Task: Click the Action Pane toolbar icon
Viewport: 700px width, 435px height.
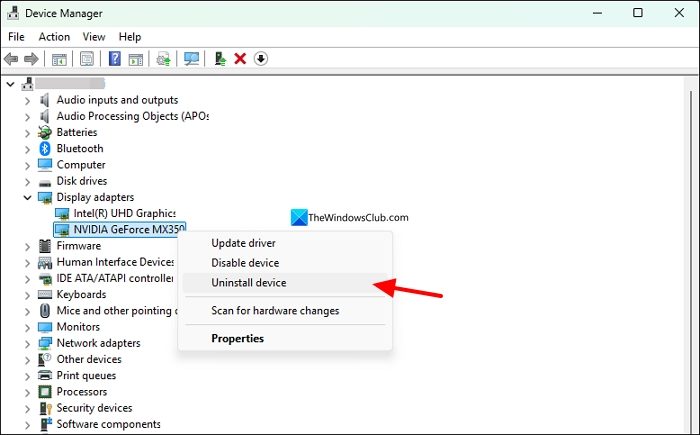Action: point(136,59)
